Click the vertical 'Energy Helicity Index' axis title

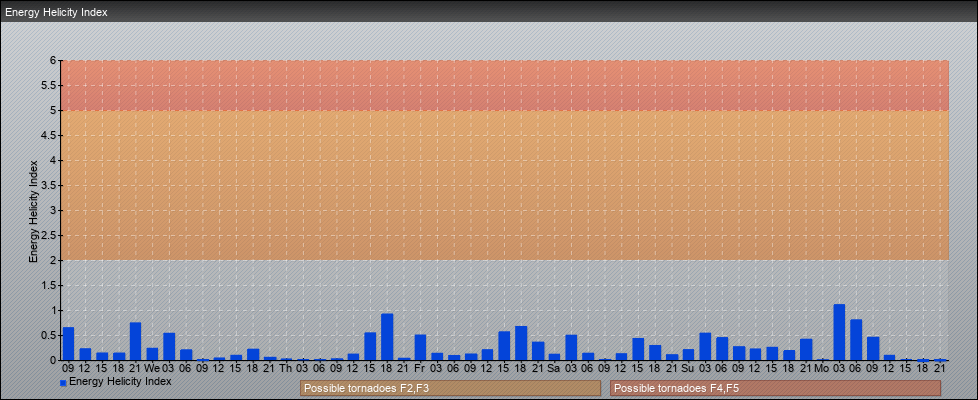[34, 211]
